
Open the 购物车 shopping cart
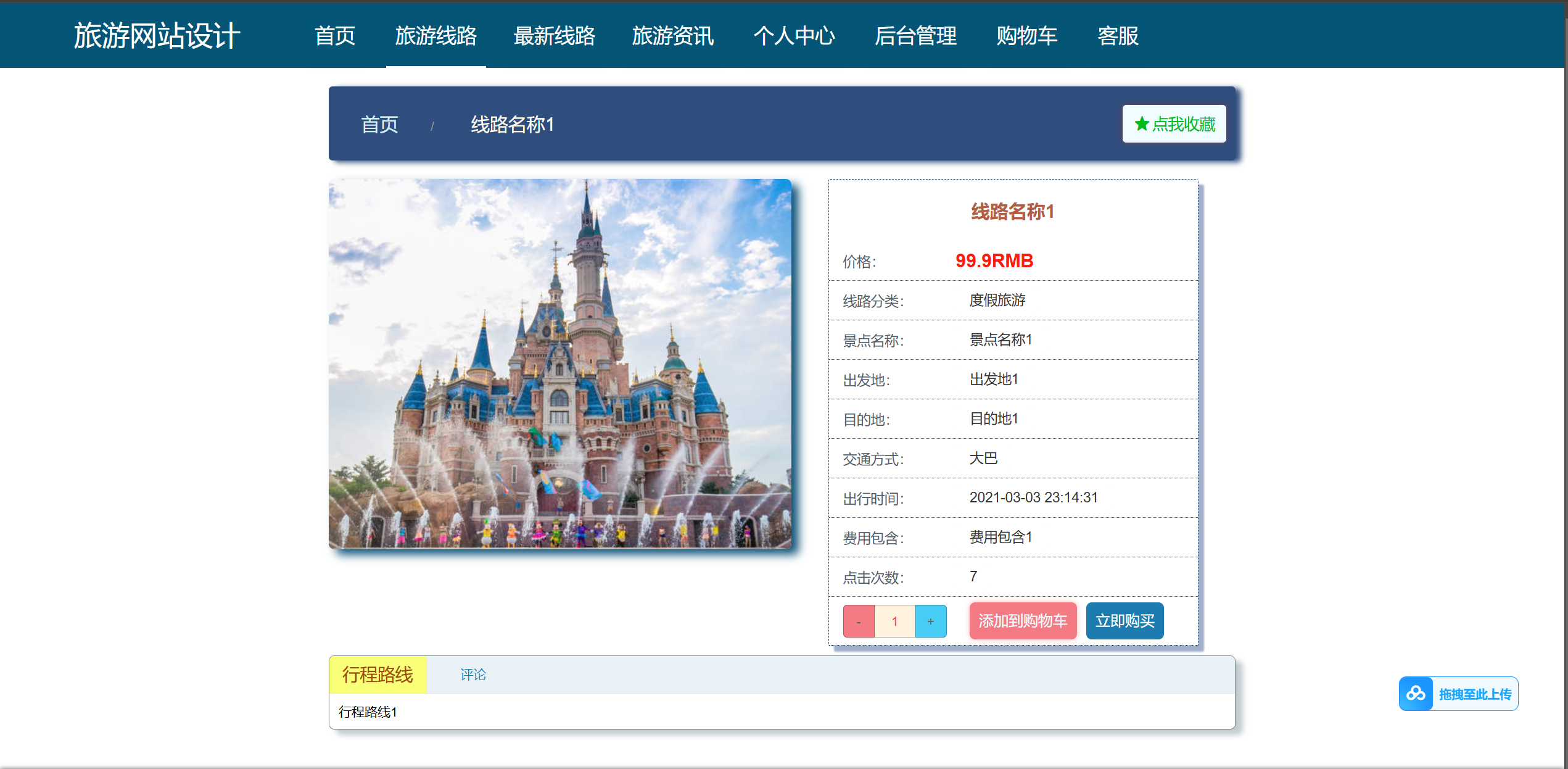pyautogui.click(x=1026, y=36)
